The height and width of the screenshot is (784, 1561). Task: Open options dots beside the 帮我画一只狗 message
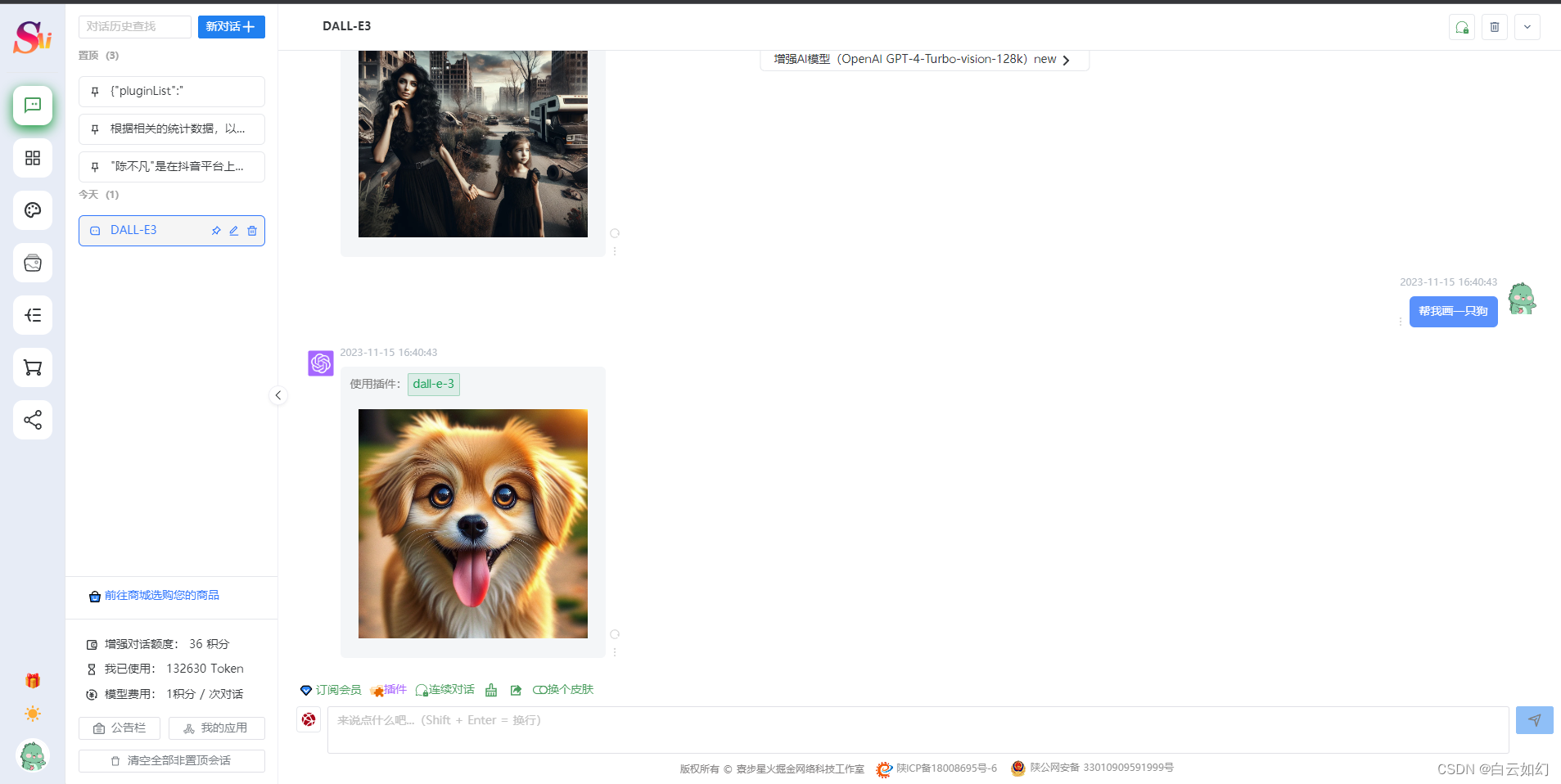coord(1401,322)
